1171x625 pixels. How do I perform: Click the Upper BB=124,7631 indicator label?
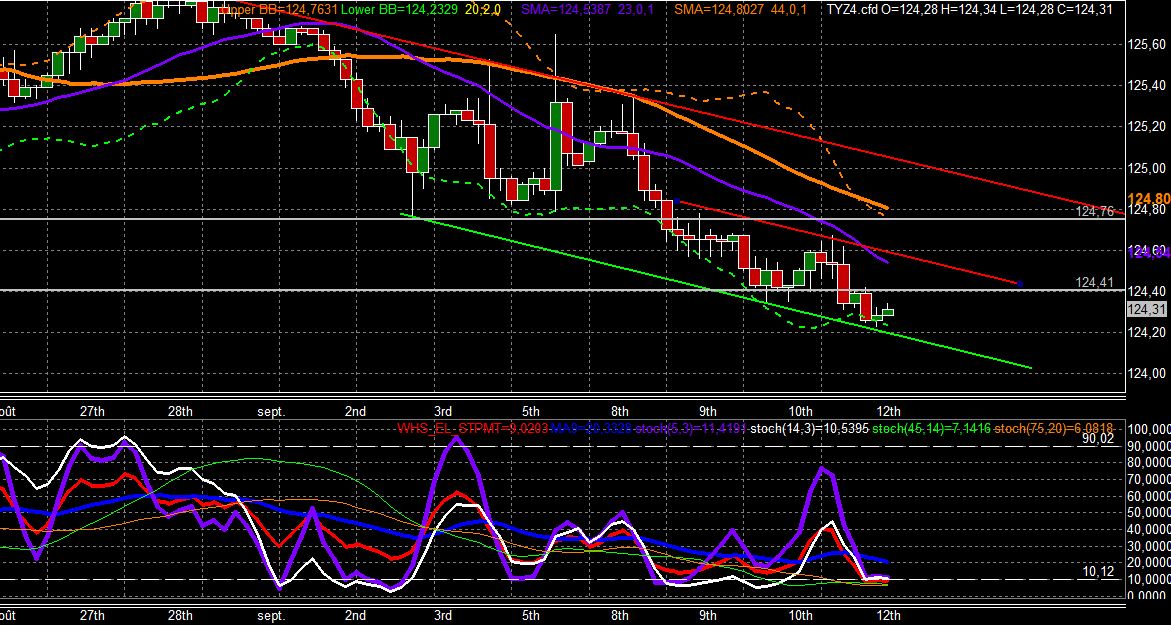pos(278,9)
